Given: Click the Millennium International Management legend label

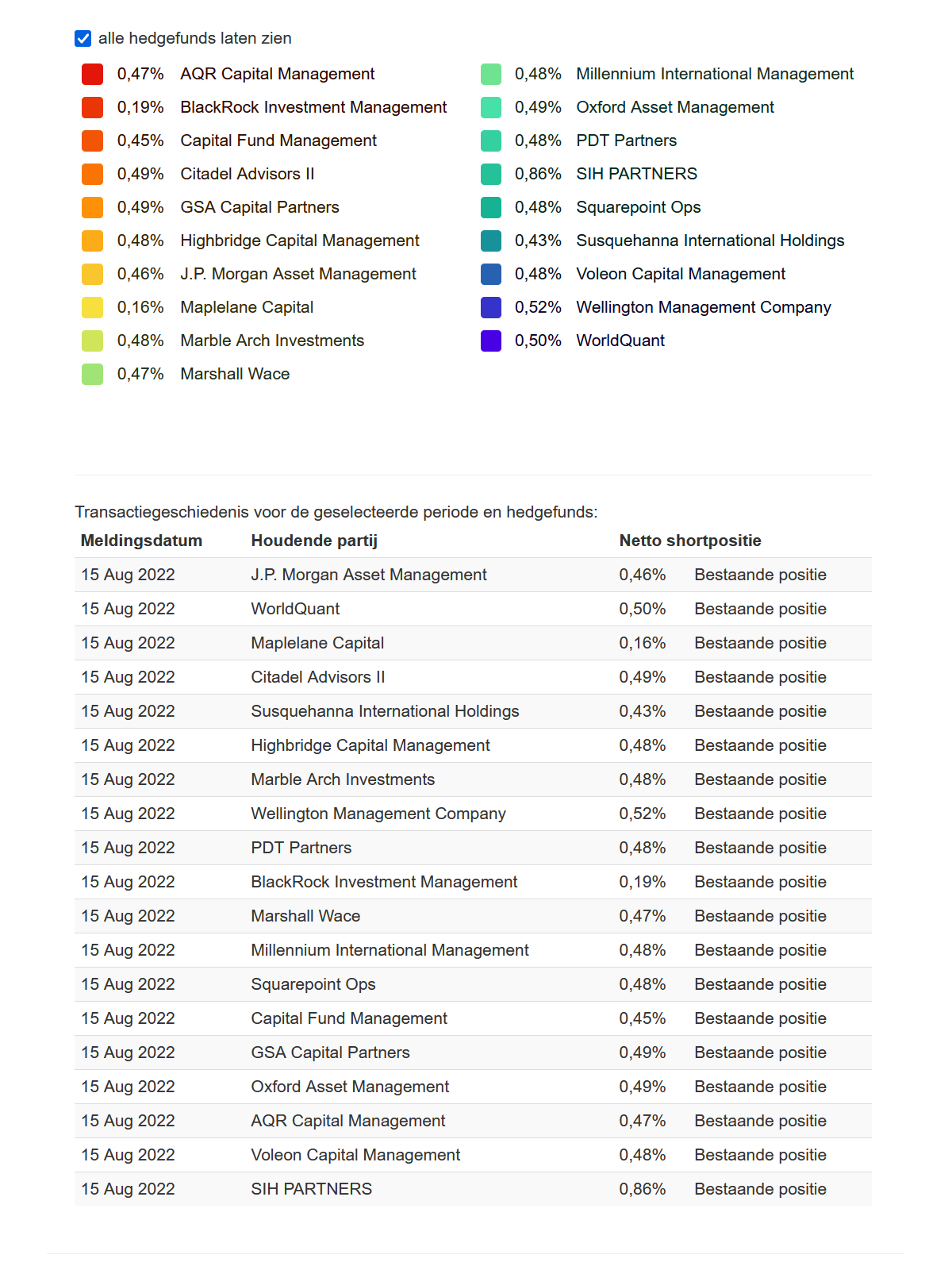Looking at the screenshot, I should (714, 74).
